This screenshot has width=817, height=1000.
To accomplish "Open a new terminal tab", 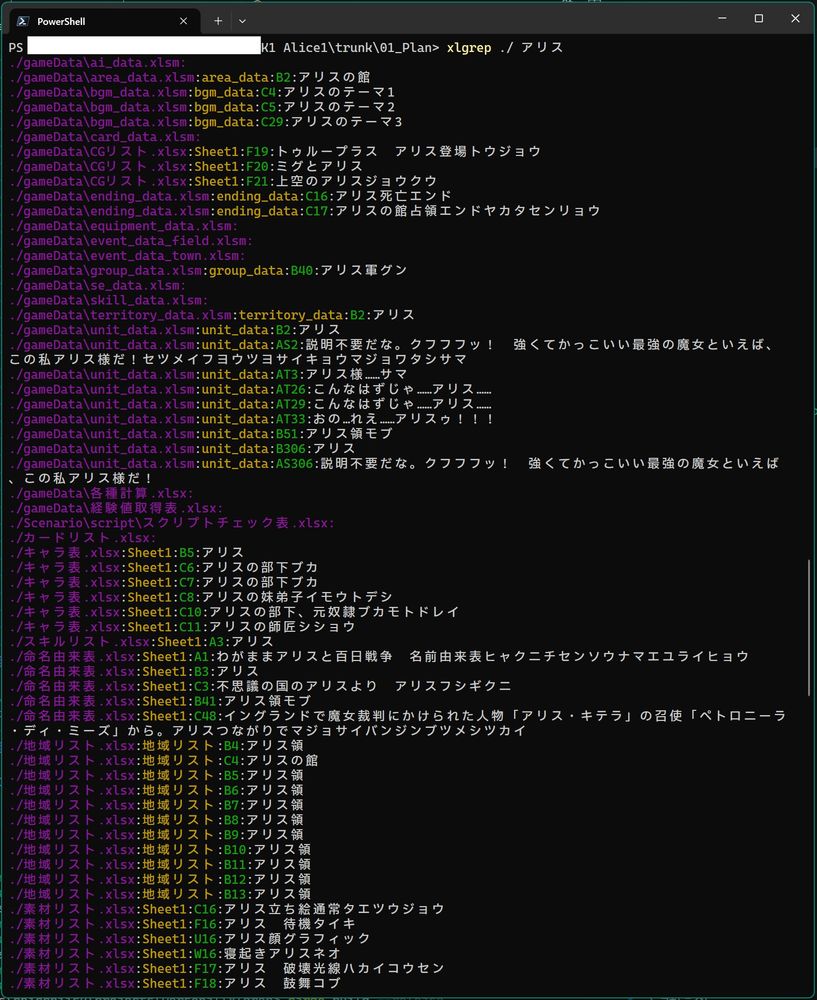I will click(217, 21).
